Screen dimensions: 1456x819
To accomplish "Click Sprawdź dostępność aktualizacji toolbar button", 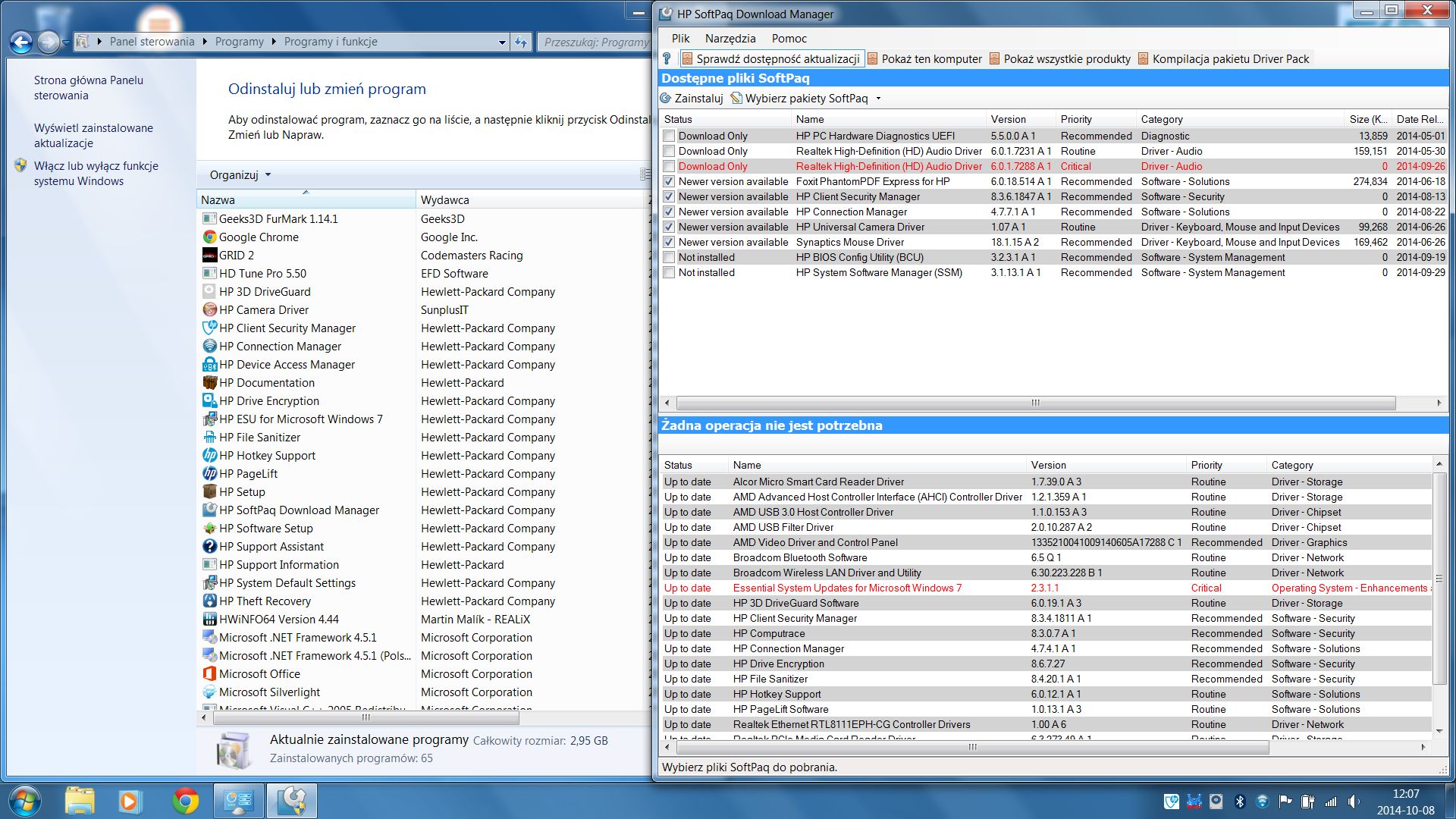I will 770,58.
